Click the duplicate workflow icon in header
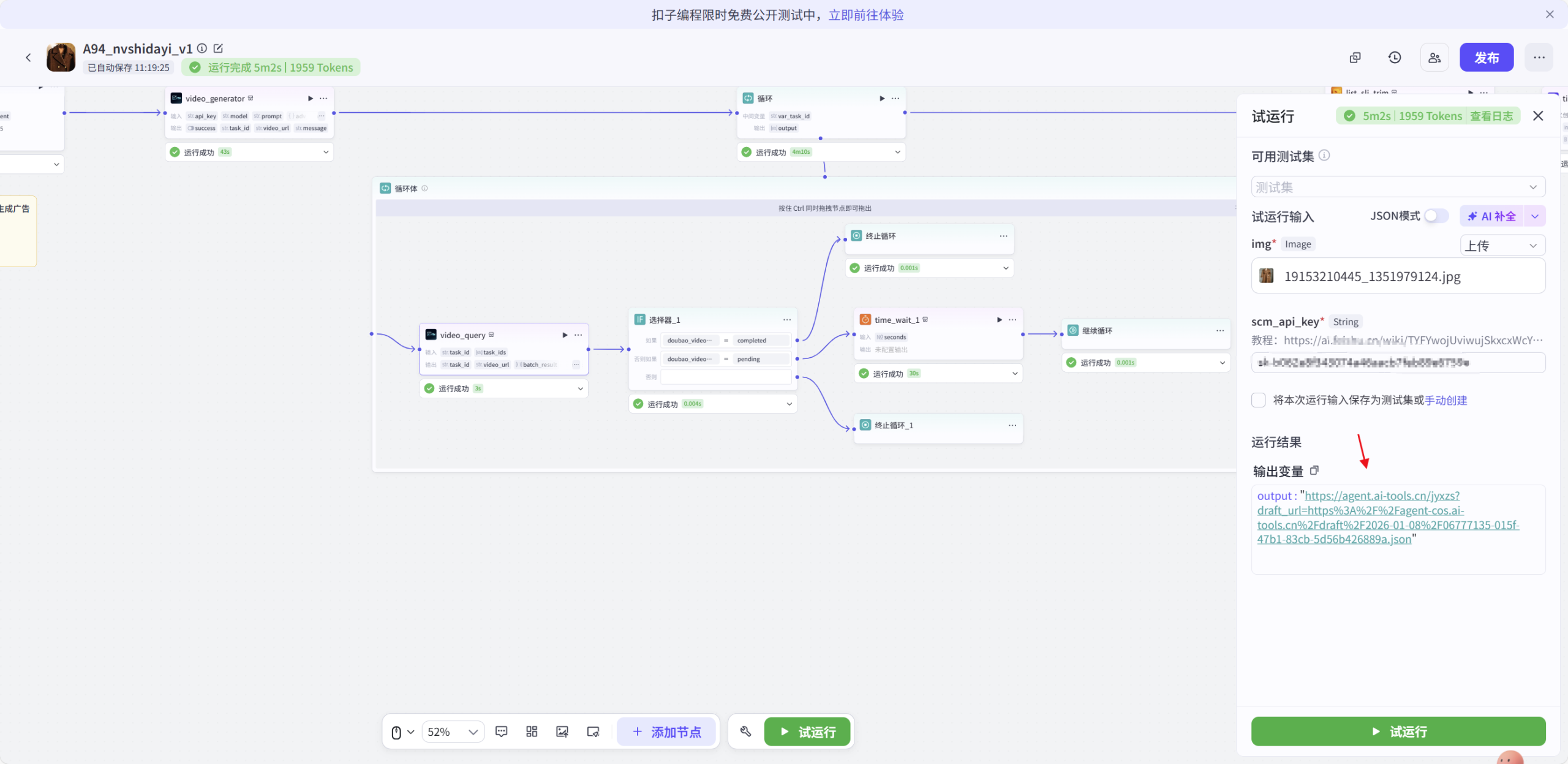1568x764 pixels. click(x=1355, y=58)
